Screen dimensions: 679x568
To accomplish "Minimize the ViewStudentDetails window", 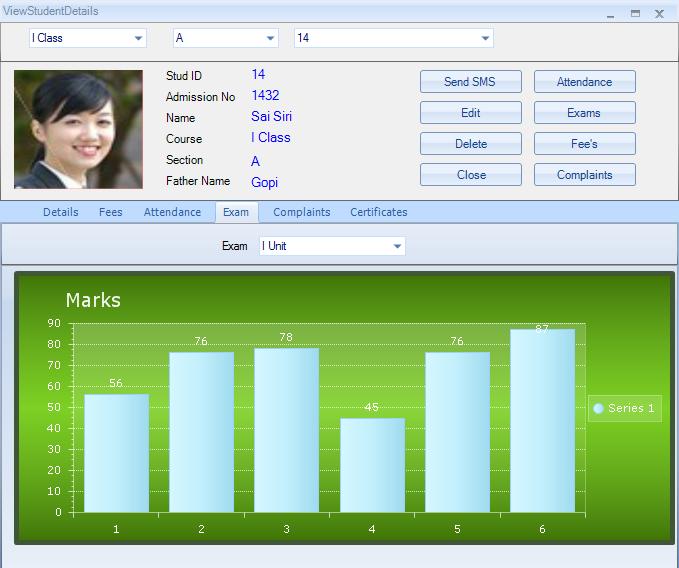I will 612,13.
